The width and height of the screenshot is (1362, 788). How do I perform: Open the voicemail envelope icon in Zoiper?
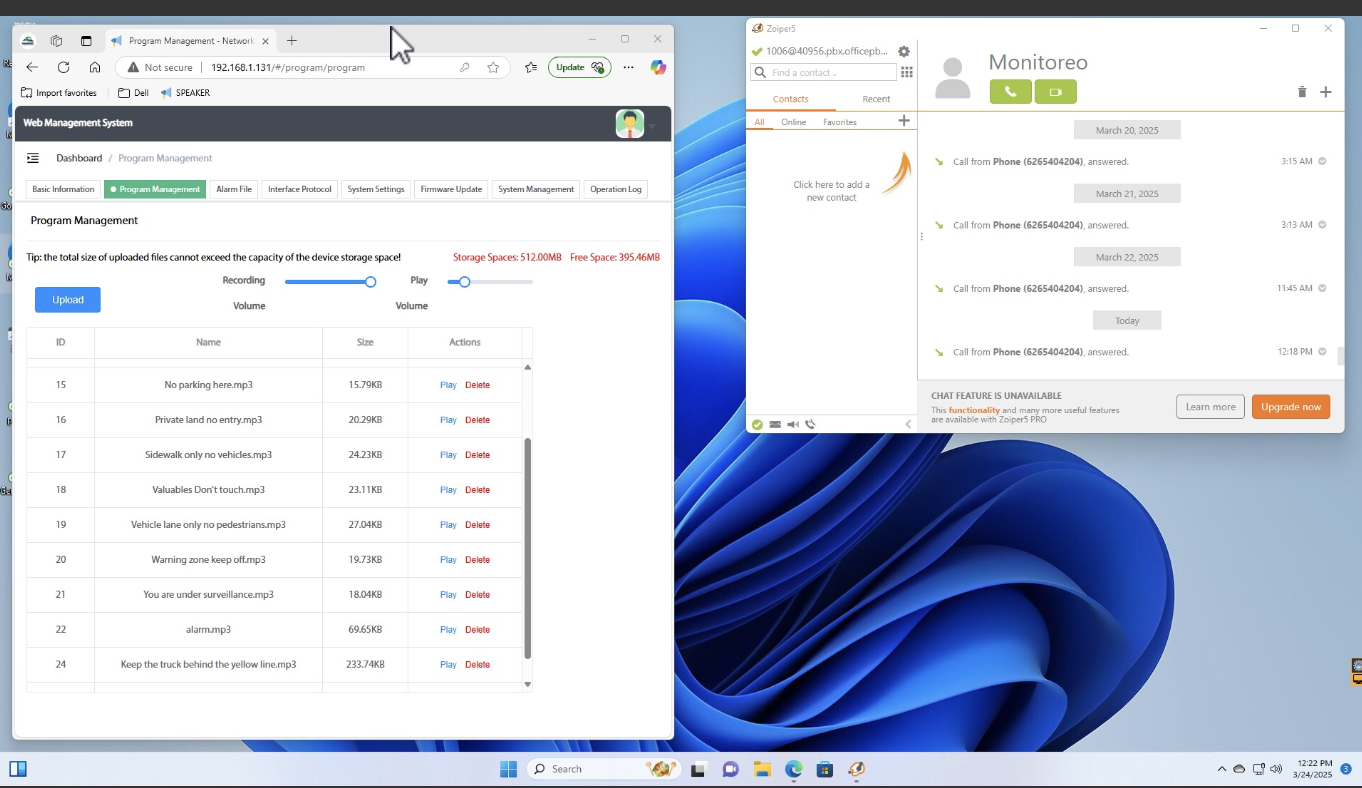[775, 424]
